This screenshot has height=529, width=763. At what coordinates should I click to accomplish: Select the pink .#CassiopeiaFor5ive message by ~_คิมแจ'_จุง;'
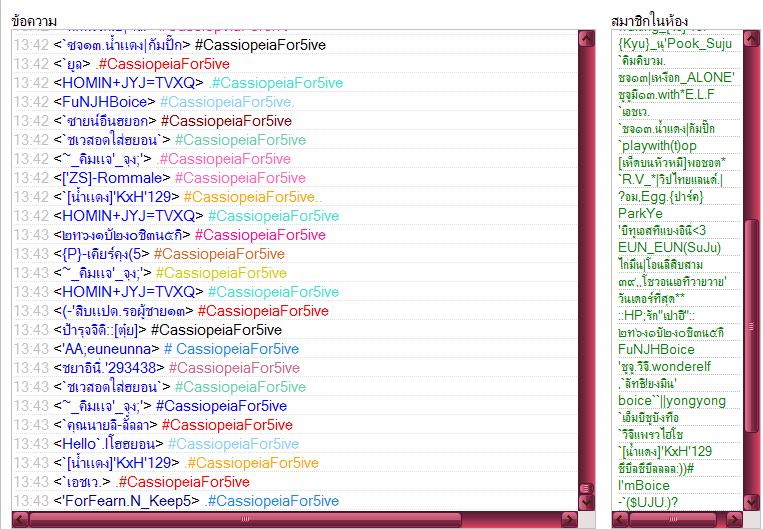224,159
